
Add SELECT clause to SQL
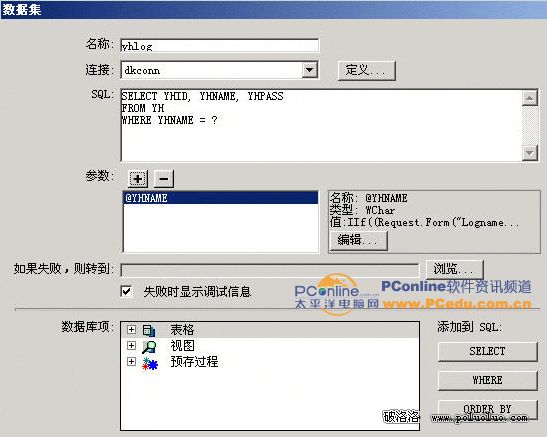pos(487,352)
